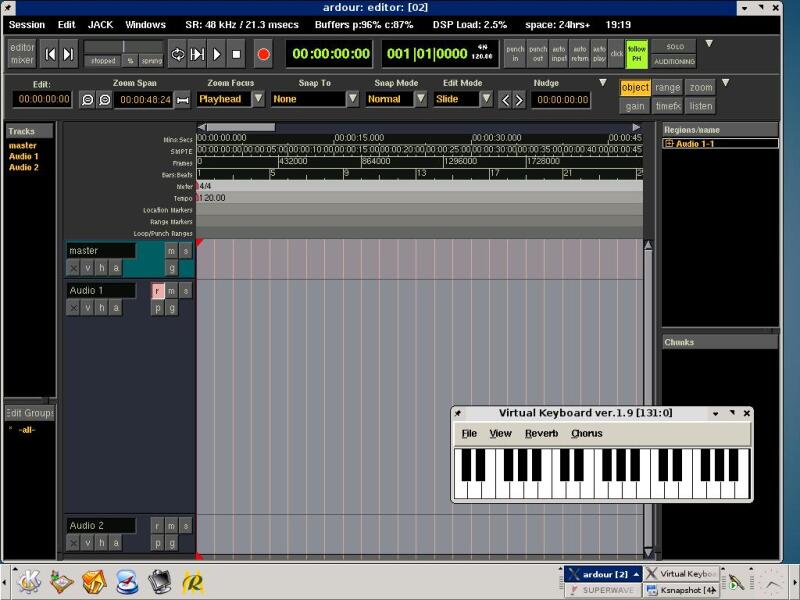Disable follow playhead (follow PH) button
The height and width of the screenshot is (600, 800).
[x=636, y=54]
